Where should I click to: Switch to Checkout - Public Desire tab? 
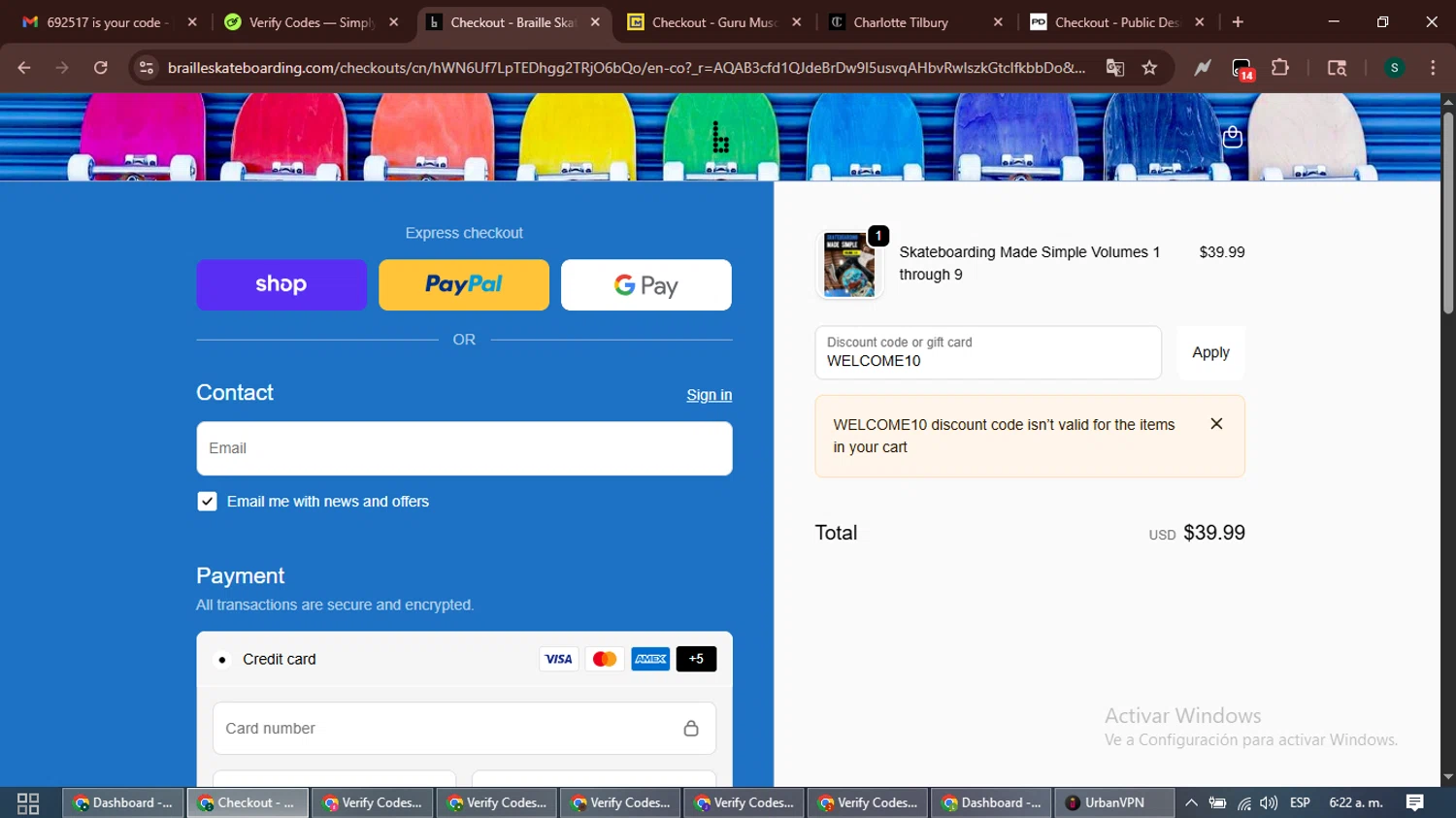point(1116,22)
